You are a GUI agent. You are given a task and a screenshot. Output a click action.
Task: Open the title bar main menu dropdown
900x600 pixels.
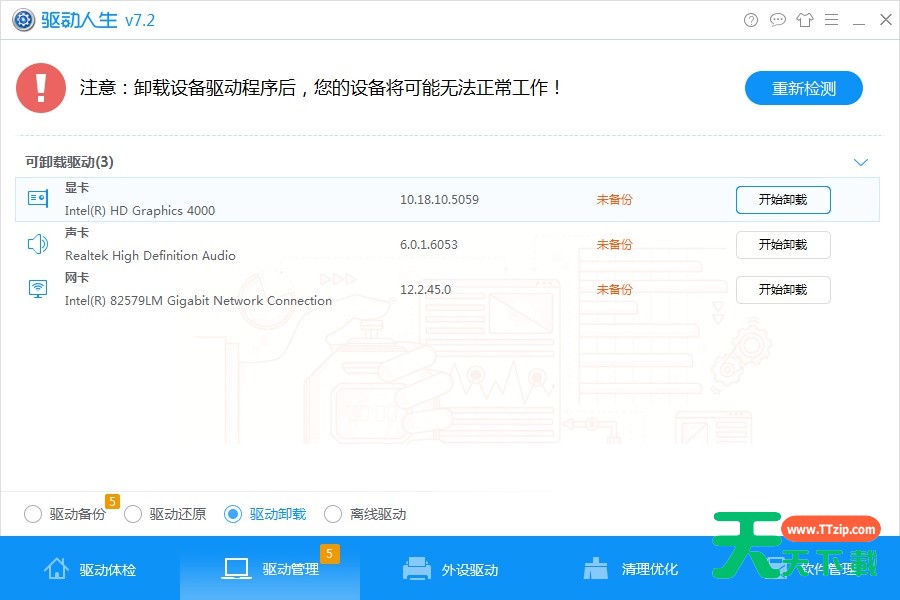click(x=831, y=20)
